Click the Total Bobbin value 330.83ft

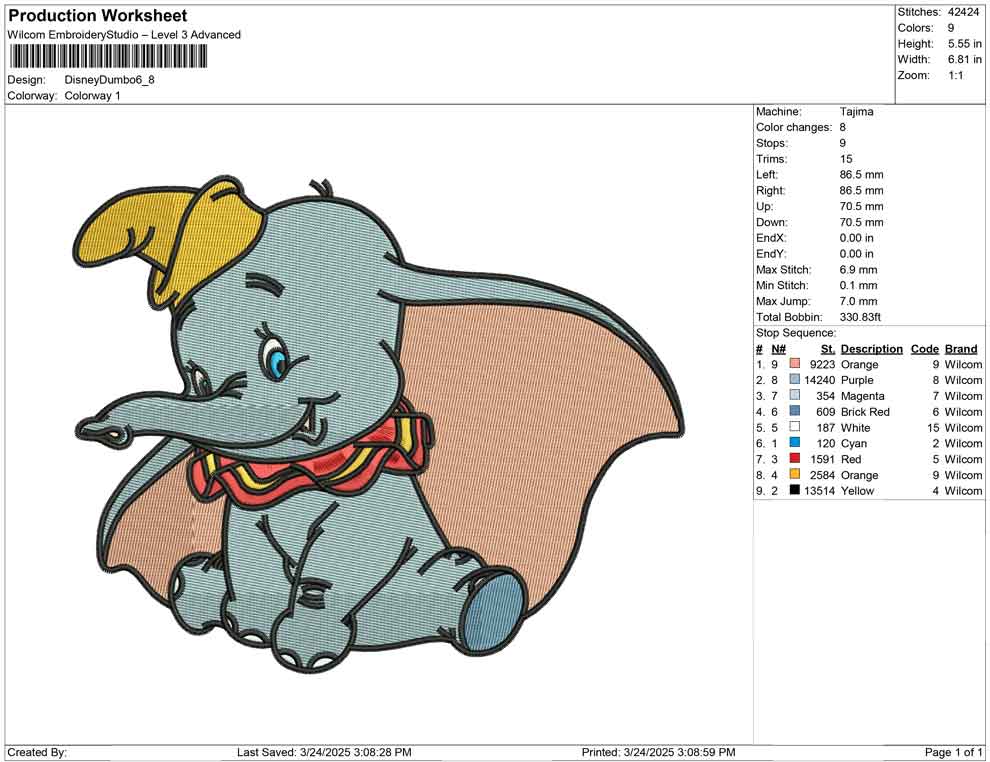point(860,316)
